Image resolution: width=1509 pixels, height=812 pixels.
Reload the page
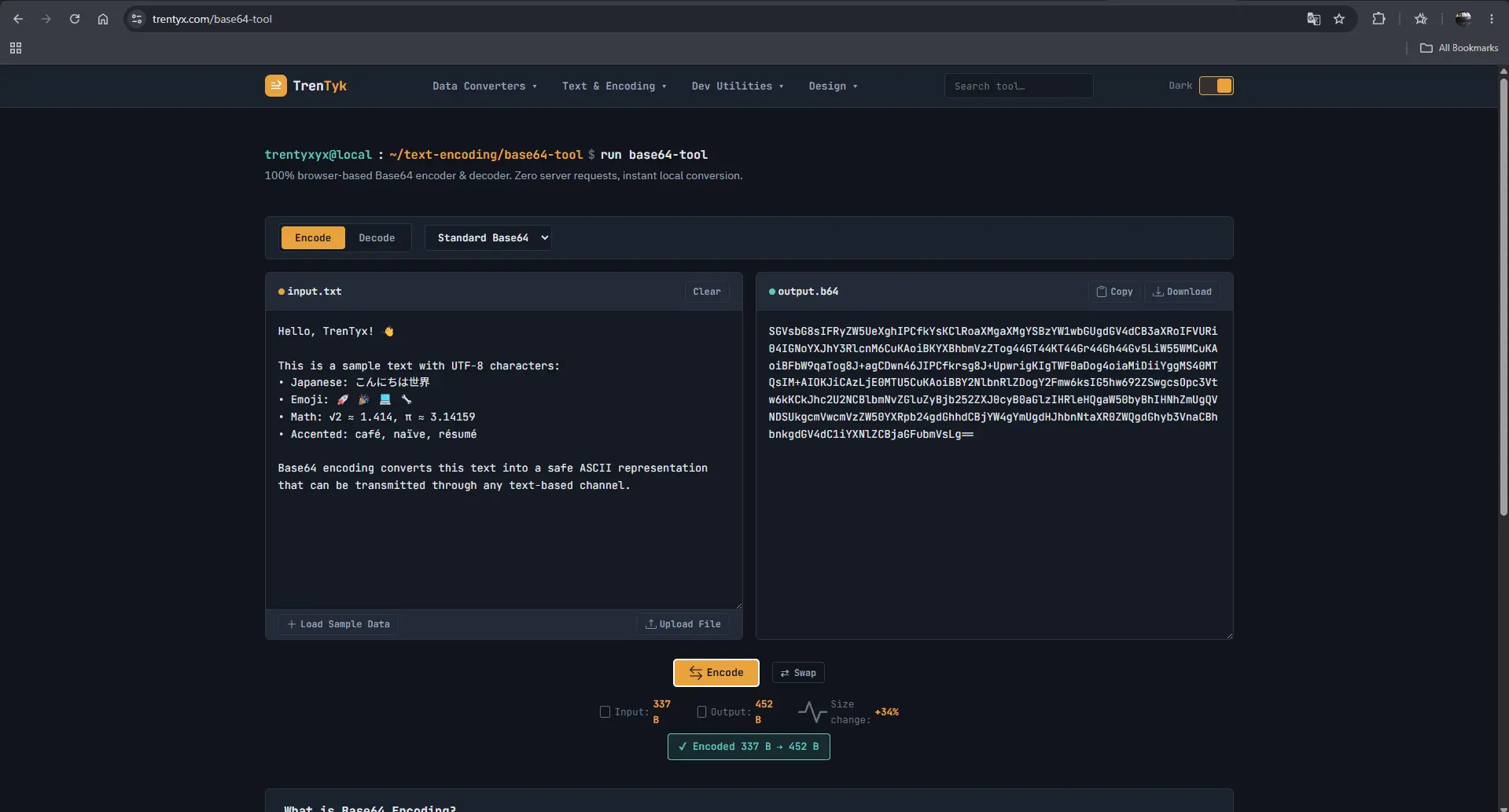click(75, 19)
